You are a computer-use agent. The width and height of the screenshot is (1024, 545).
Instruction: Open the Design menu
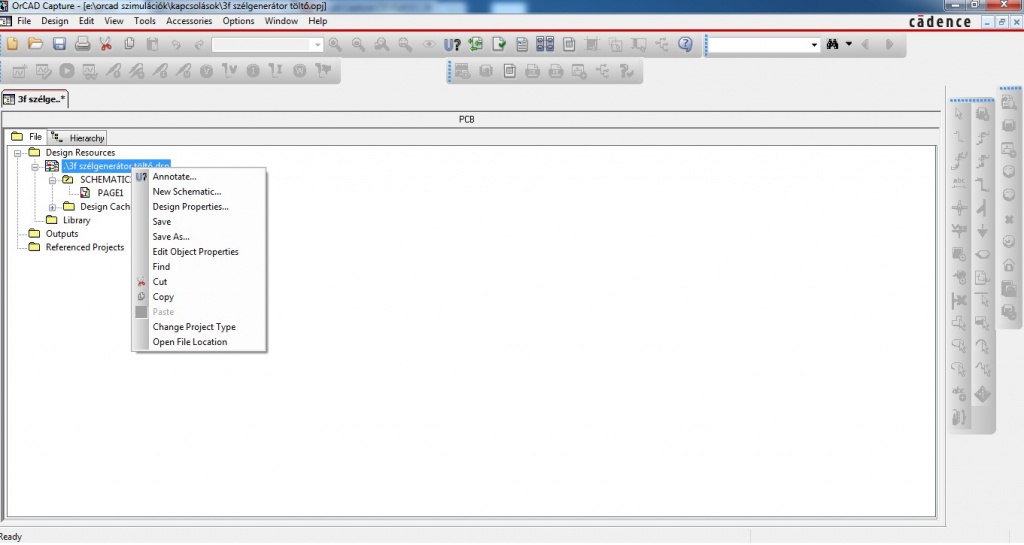55,21
